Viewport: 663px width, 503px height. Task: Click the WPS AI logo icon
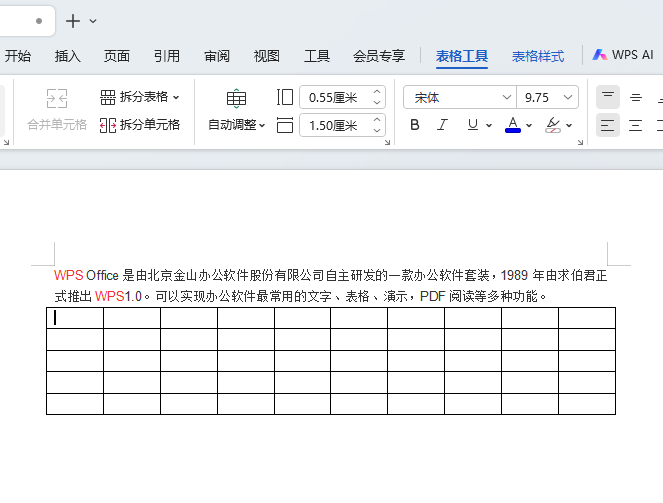[599, 55]
